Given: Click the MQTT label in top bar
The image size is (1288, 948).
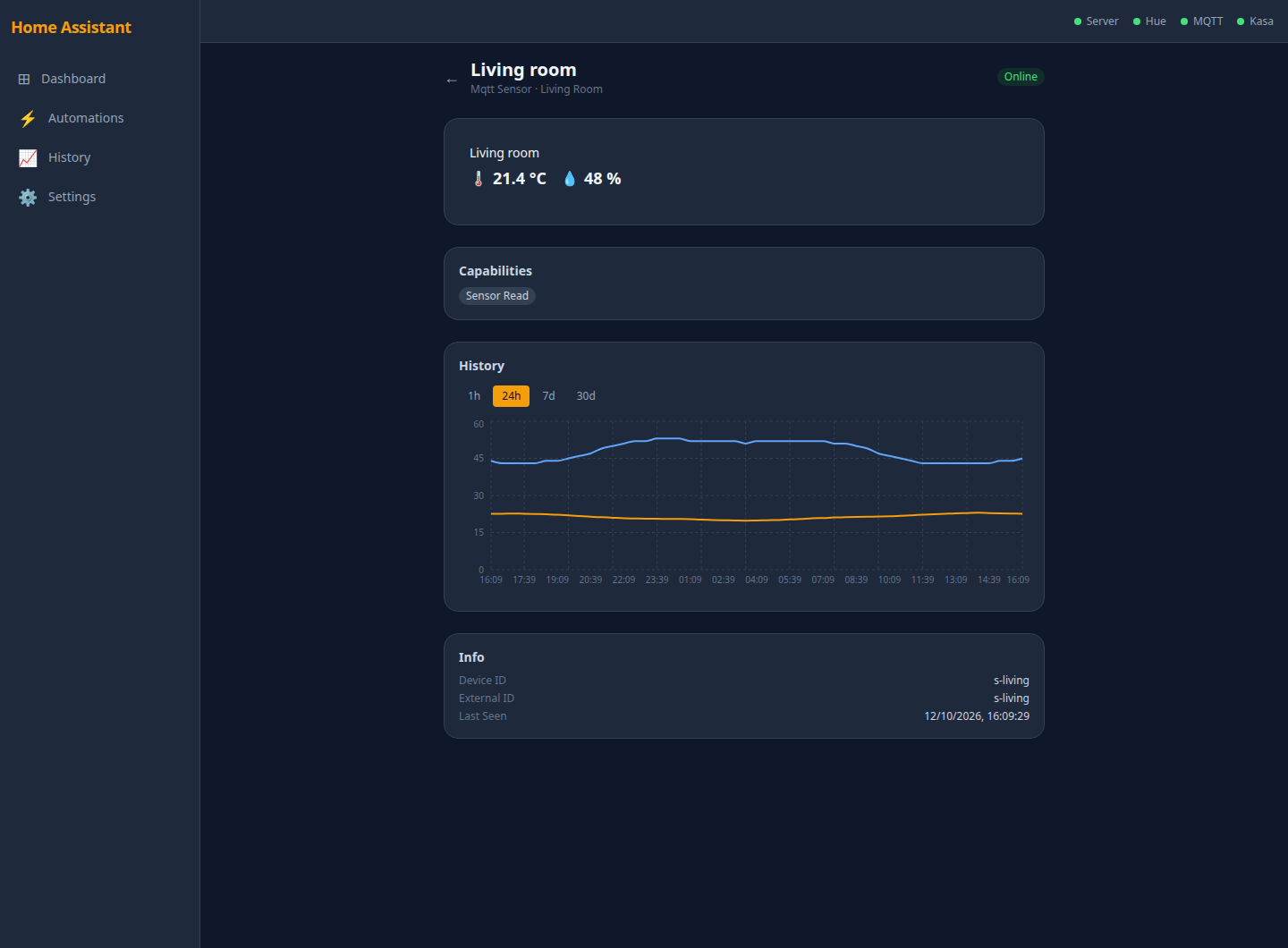Looking at the screenshot, I should click(x=1207, y=21).
